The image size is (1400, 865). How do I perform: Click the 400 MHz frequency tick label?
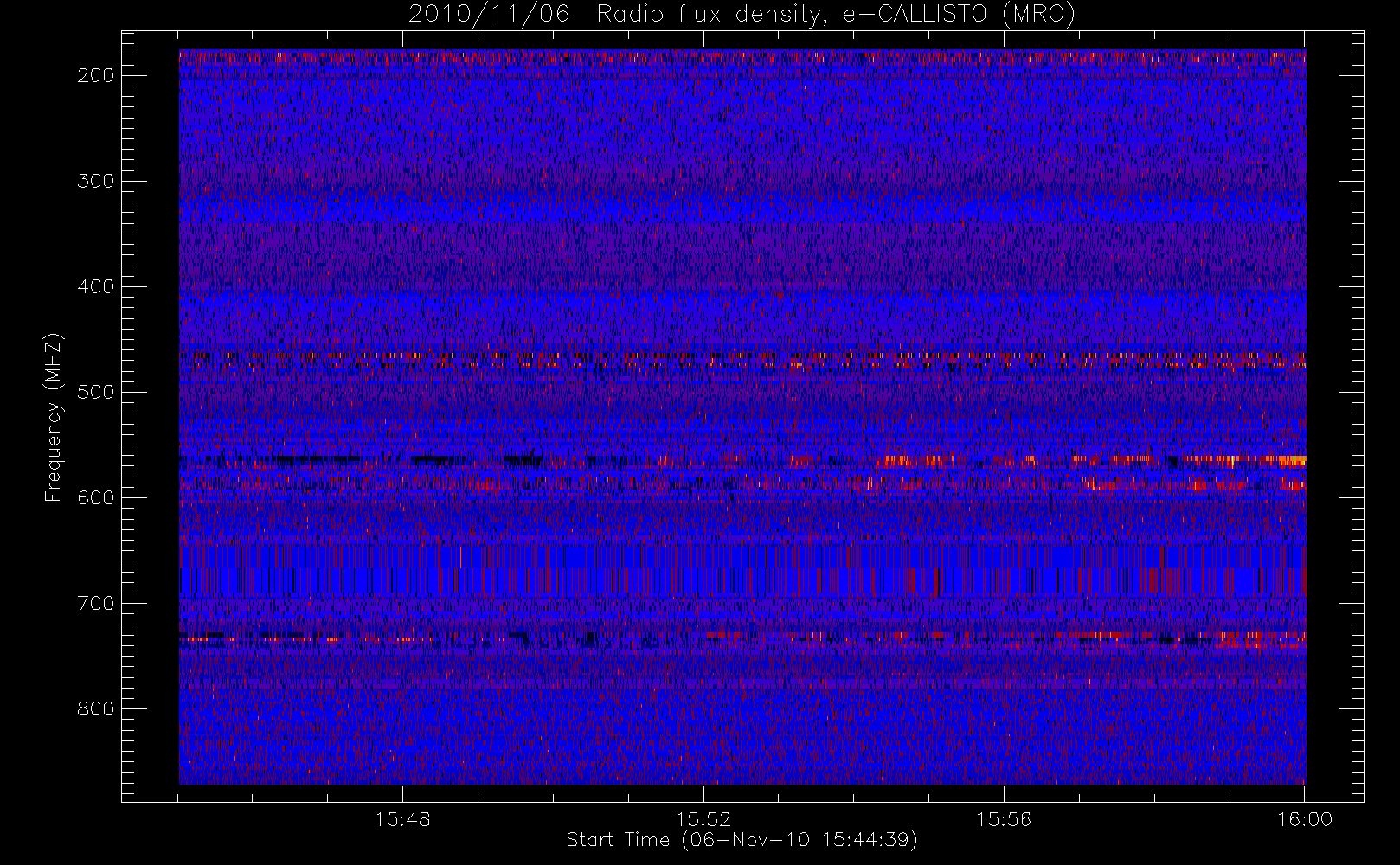(x=95, y=286)
